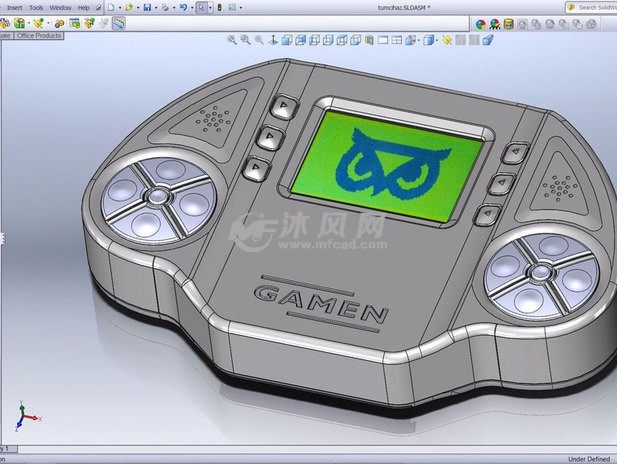Screen dimensions: 617x464
Task: Open the dropdown arrow beside Undo
Action: tap(193, 7)
